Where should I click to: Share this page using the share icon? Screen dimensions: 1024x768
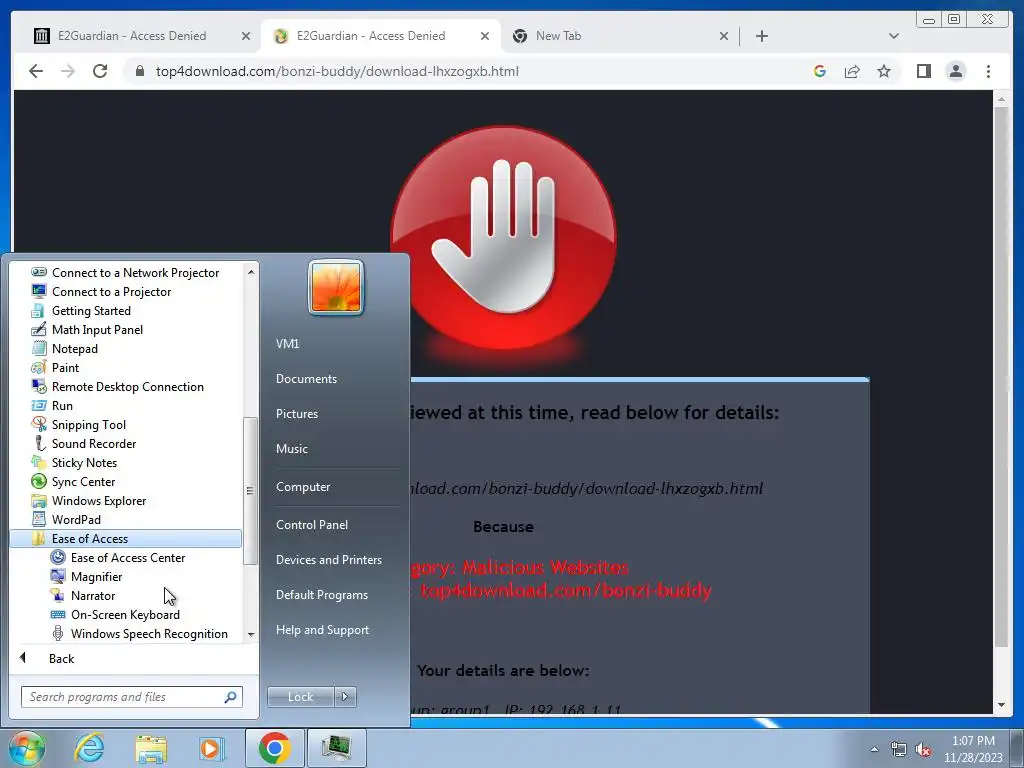tap(852, 71)
